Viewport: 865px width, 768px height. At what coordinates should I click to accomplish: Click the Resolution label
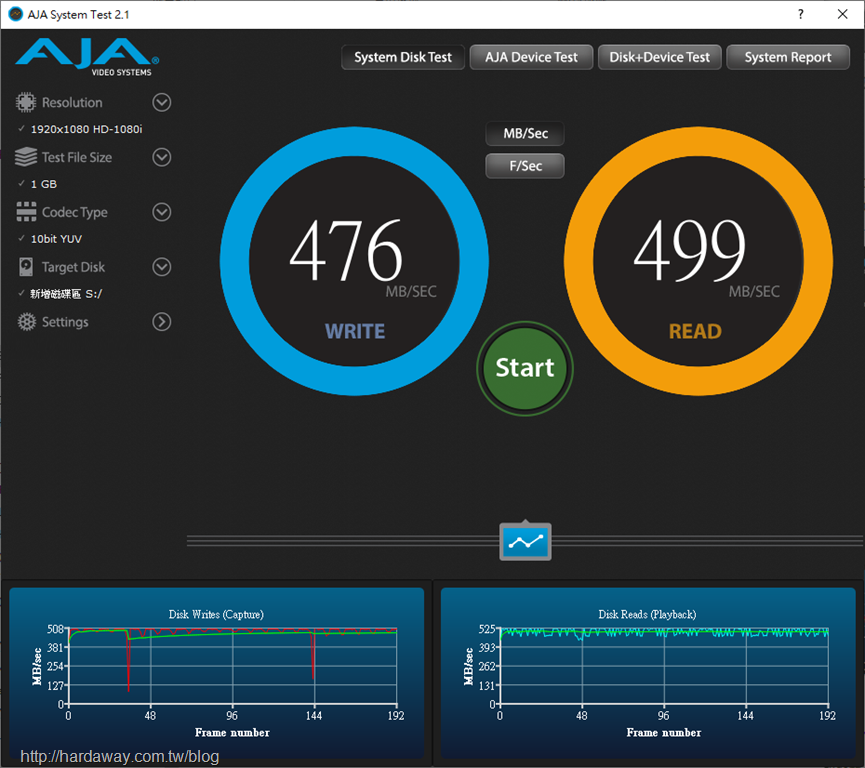pos(72,103)
